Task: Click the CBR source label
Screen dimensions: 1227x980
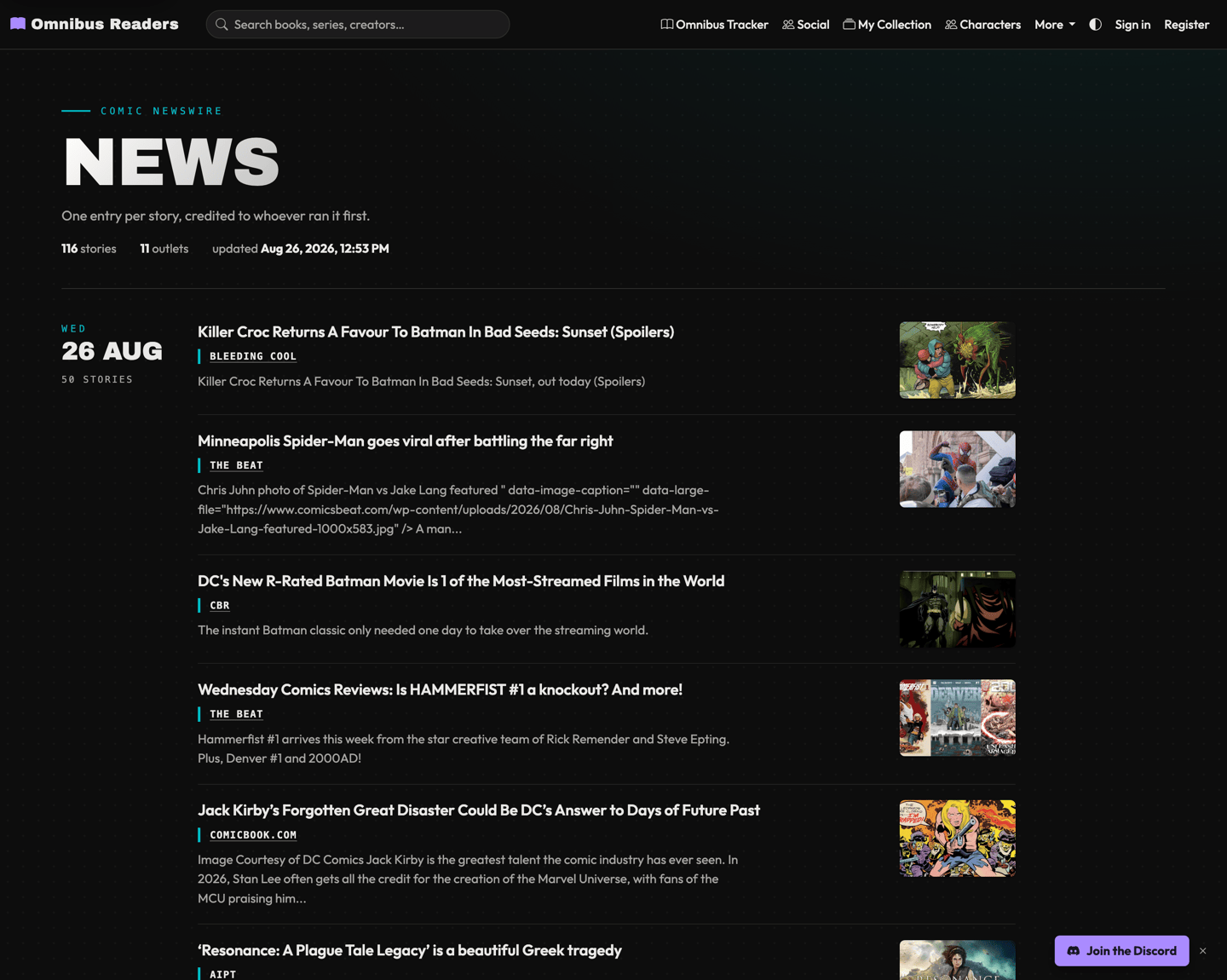Action: pos(220,605)
